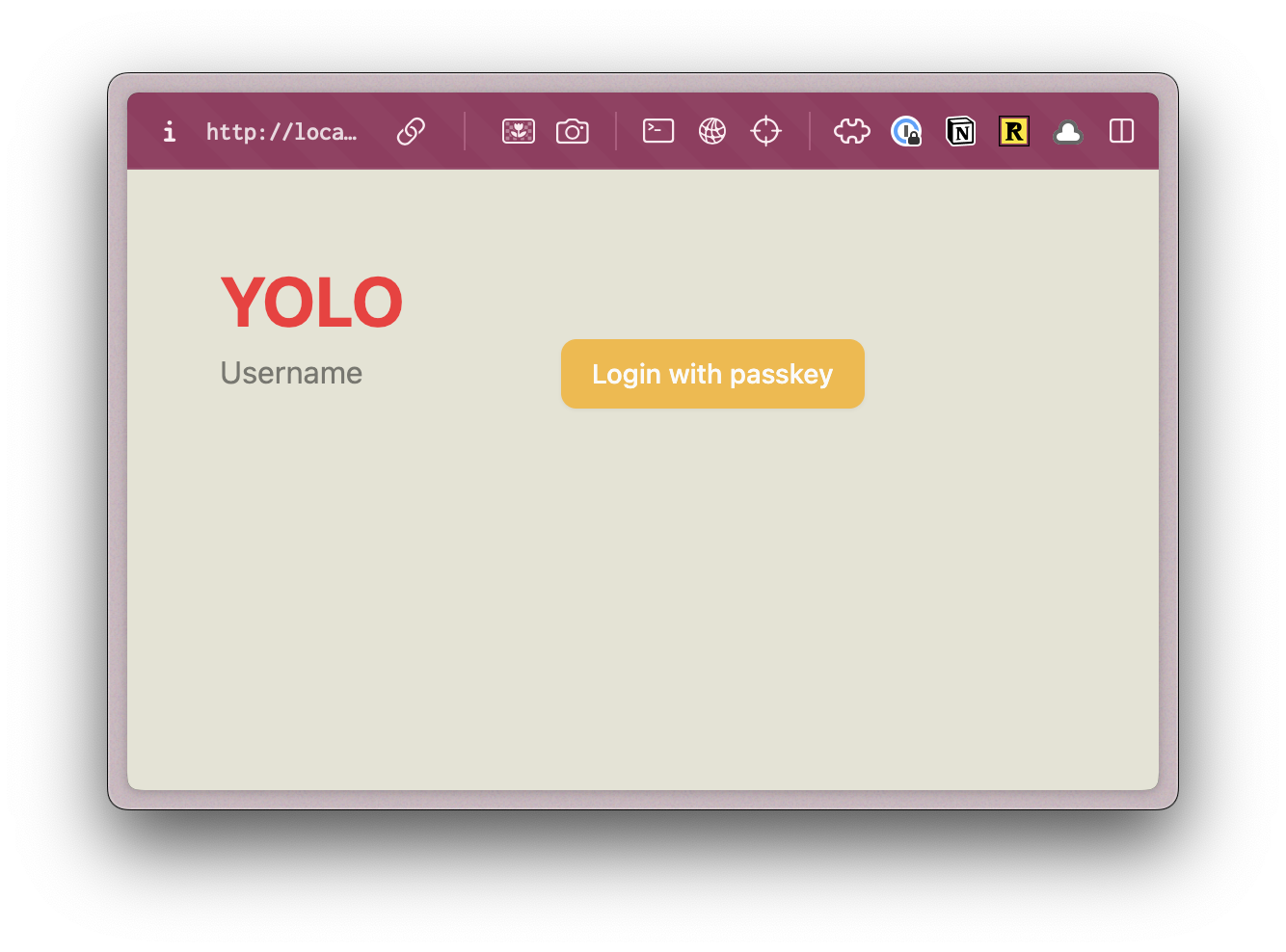Click the red YOLO logo
Viewport: 1286px width, 952px height.
coord(312,302)
